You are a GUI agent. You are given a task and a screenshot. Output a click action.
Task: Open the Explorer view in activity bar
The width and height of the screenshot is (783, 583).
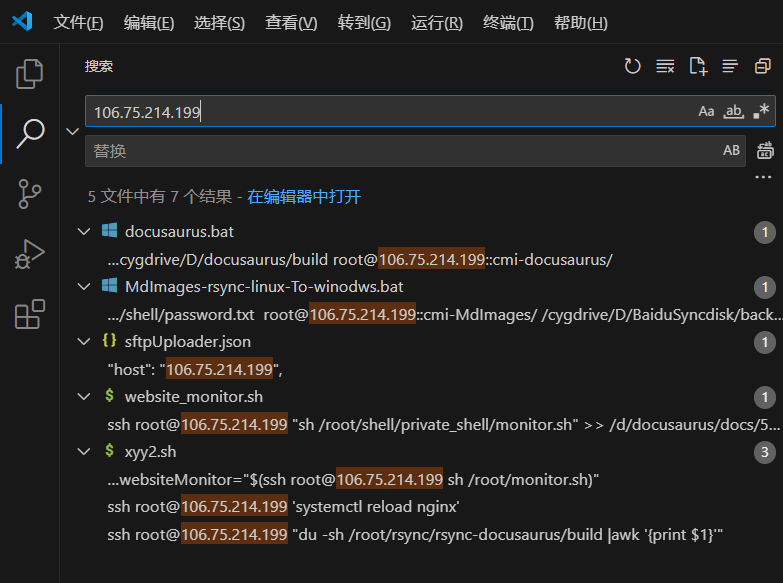pyautogui.click(x=29, y=74)
